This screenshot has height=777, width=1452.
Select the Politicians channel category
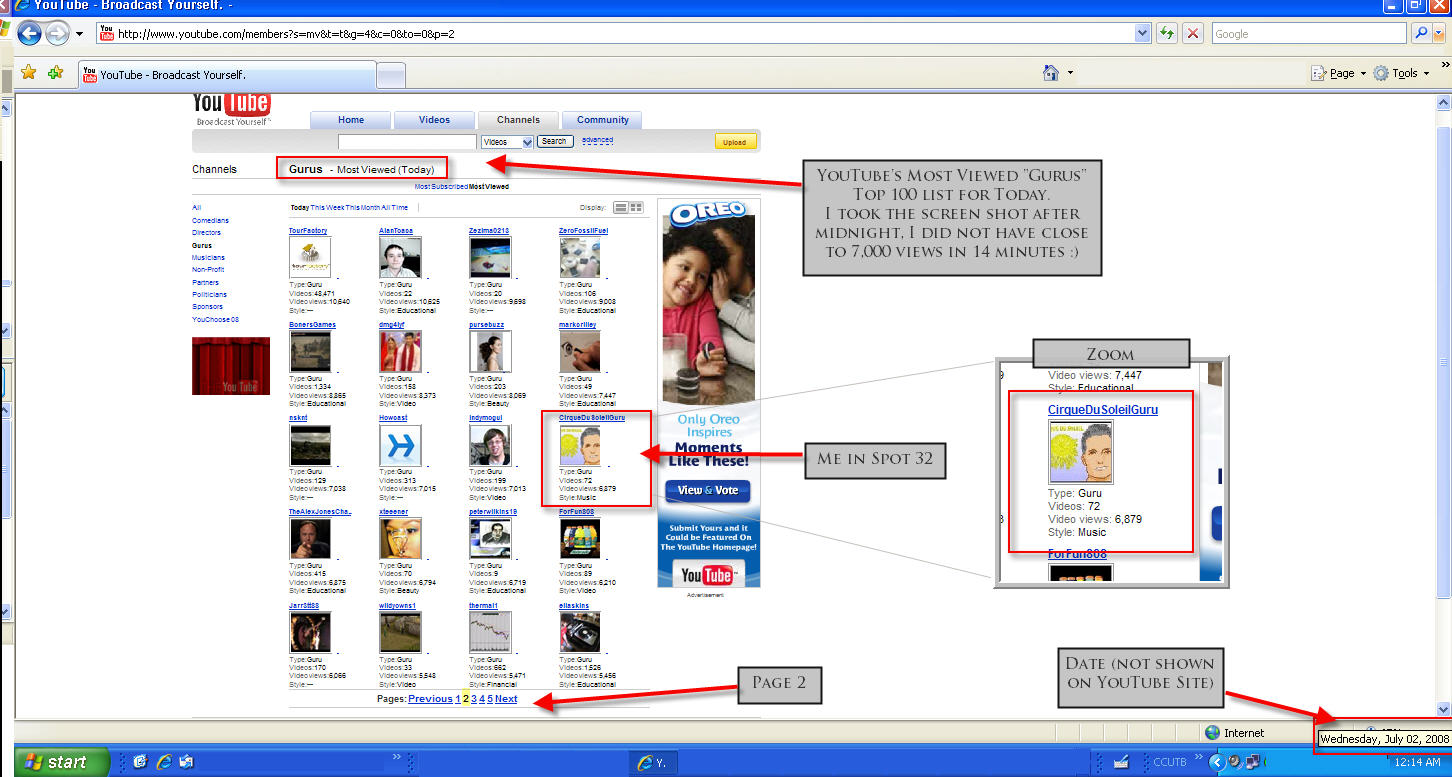coord(210,294)
